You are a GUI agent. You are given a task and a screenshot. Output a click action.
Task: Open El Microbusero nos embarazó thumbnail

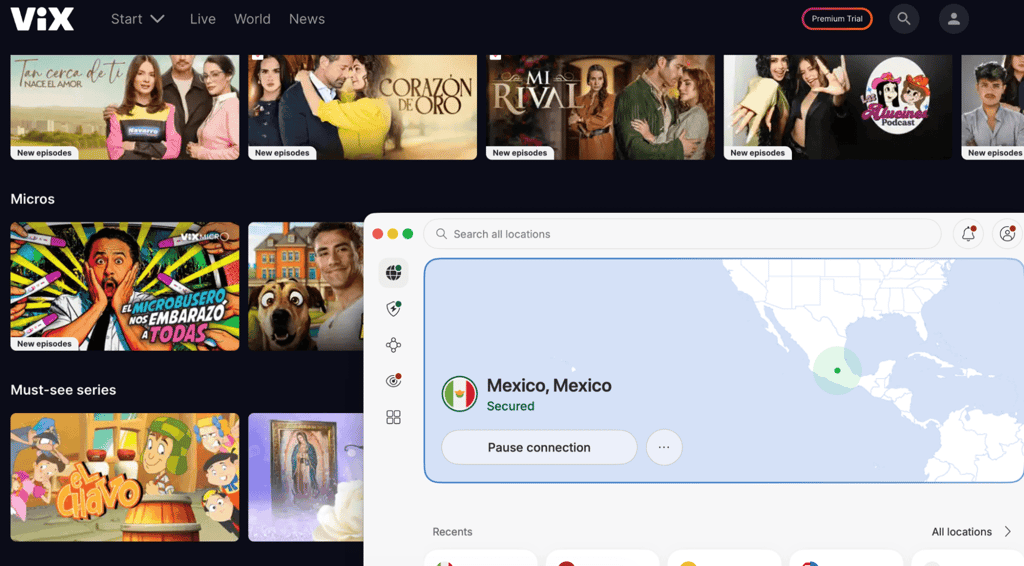click(125, 286)
